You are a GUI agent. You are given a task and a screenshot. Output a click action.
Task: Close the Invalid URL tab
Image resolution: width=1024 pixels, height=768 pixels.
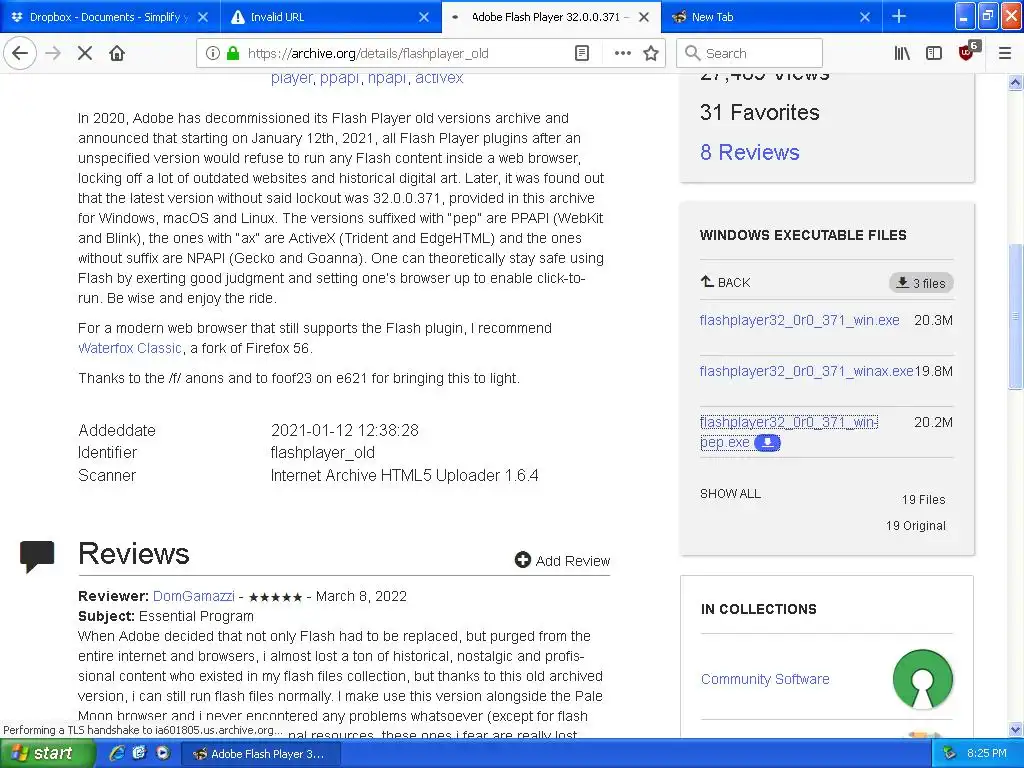pos(424,17)
